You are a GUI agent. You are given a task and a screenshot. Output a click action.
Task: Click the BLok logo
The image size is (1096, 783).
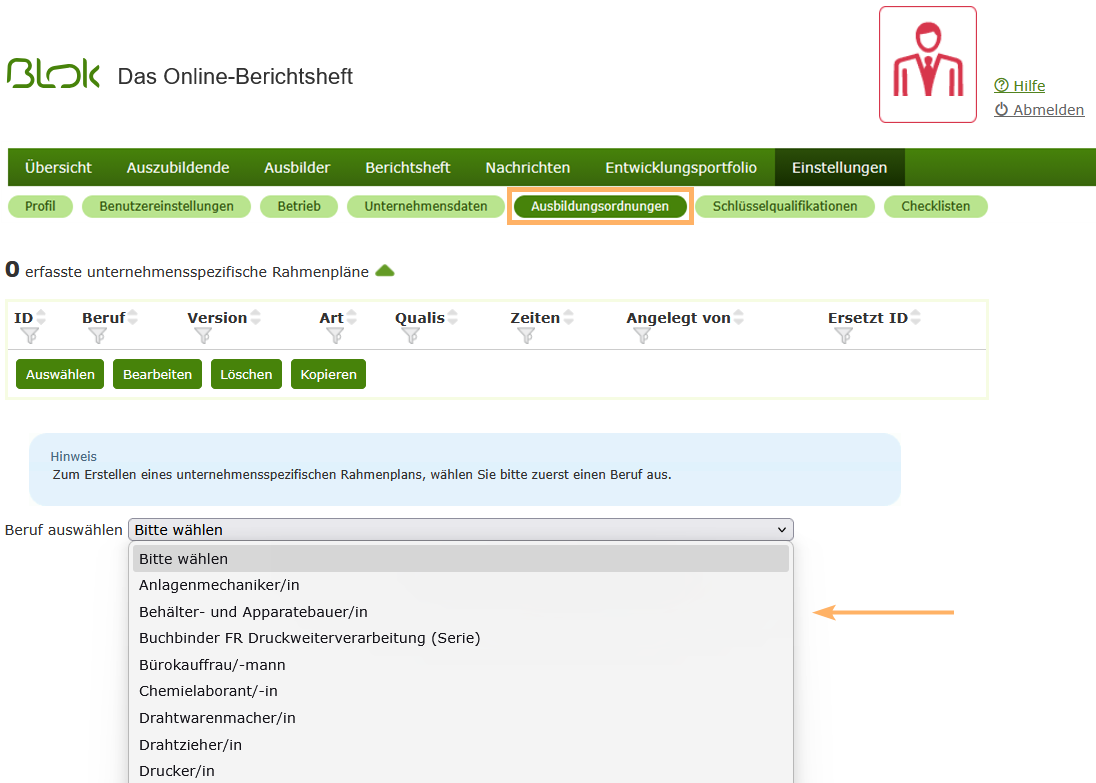coord(53,73)
